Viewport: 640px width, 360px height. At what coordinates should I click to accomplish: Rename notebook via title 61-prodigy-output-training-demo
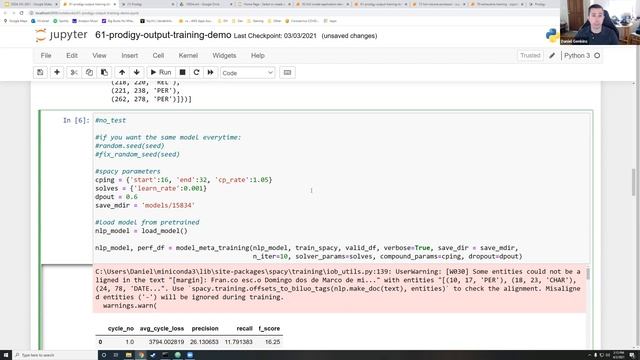point(163,35)
